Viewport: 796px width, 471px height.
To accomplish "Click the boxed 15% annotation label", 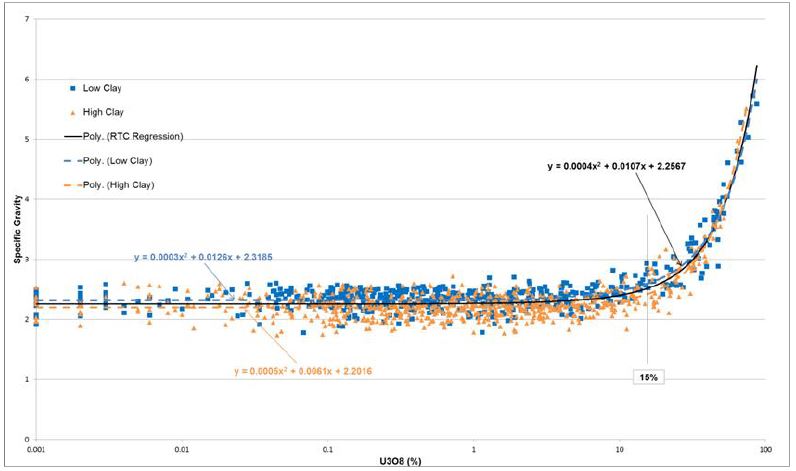I will 648,378.
